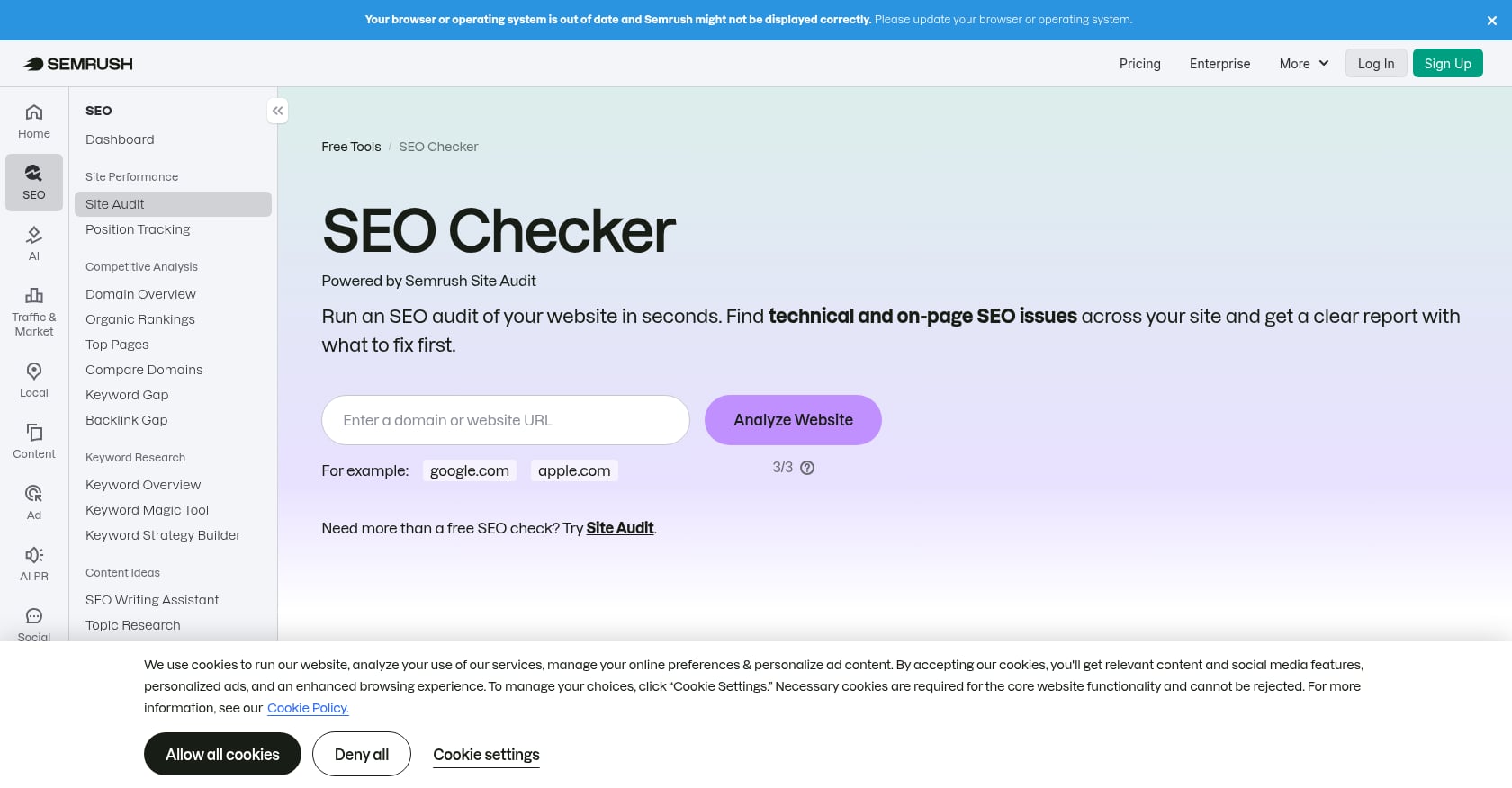Open Keyword Strategy Builder
Image resolution: width=1512 pixels, height=788 pixels.
(x=173, y=535)
